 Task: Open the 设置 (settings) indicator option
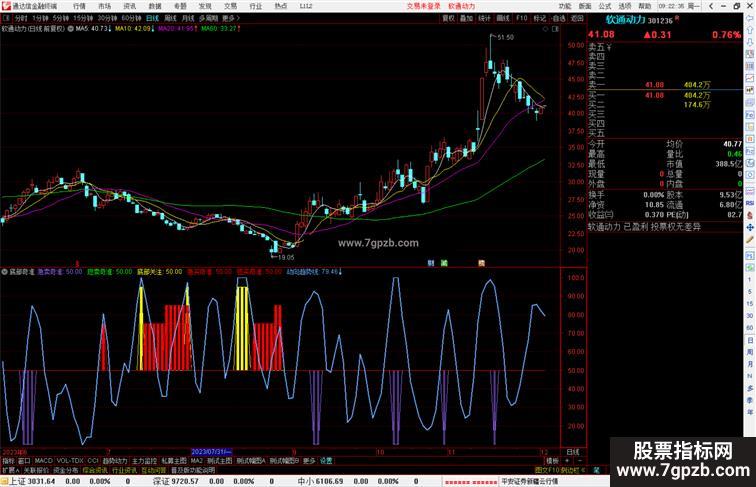(x=326, y=461)
